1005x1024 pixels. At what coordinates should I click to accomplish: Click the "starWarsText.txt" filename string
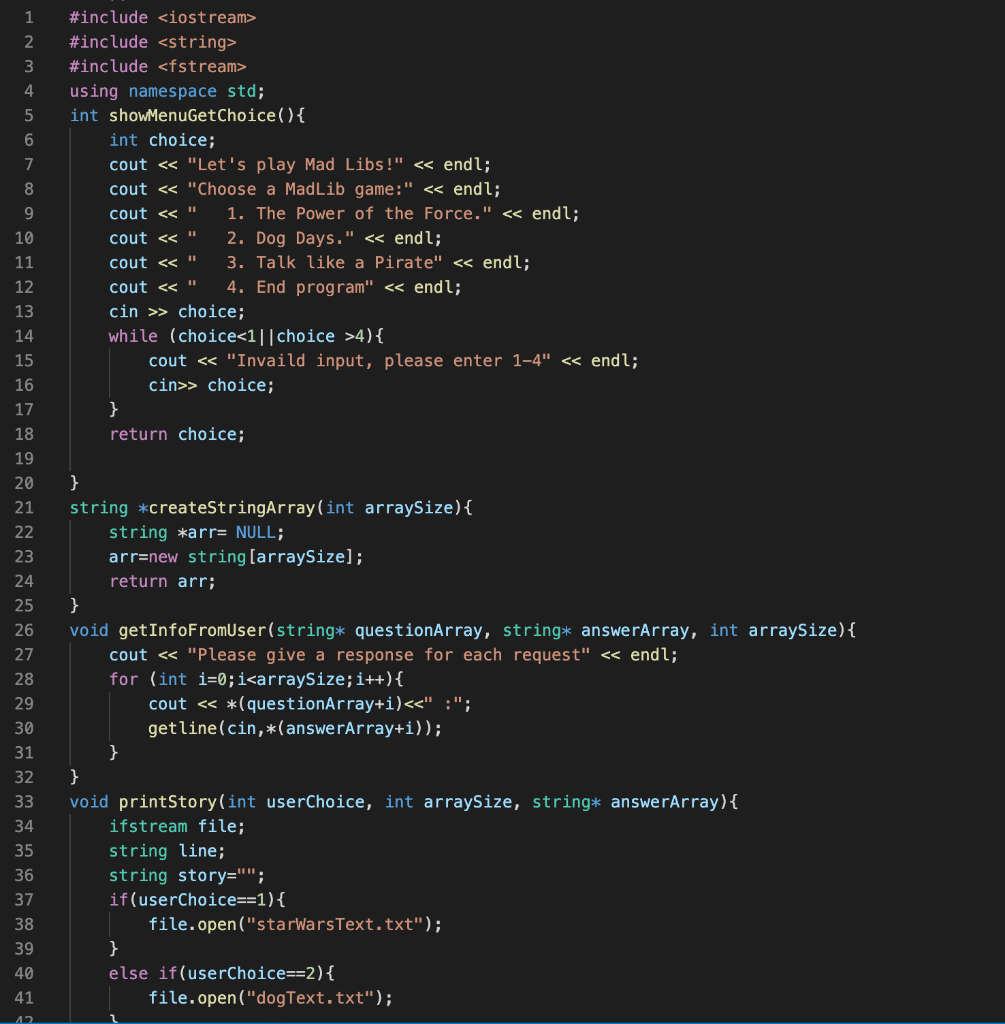coord(334,924)
